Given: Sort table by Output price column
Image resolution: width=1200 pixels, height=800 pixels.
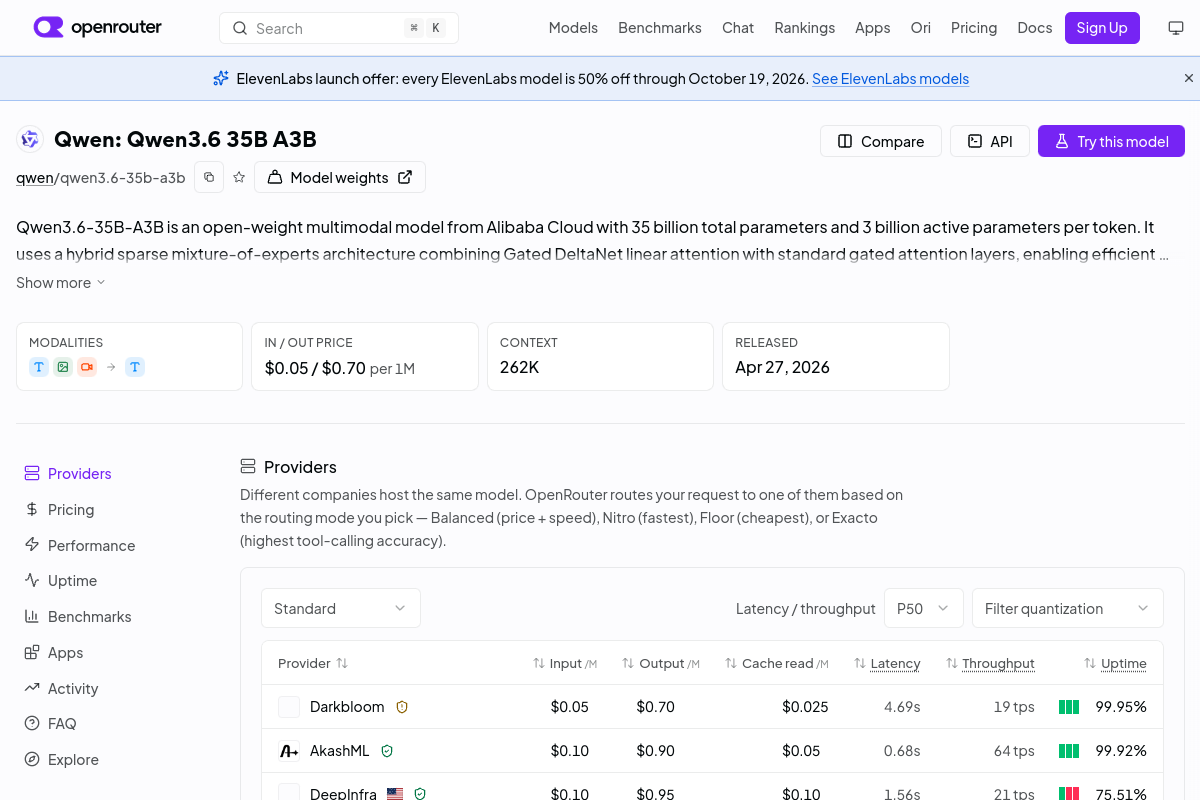Looking at the screenshot, I should 660,663.
